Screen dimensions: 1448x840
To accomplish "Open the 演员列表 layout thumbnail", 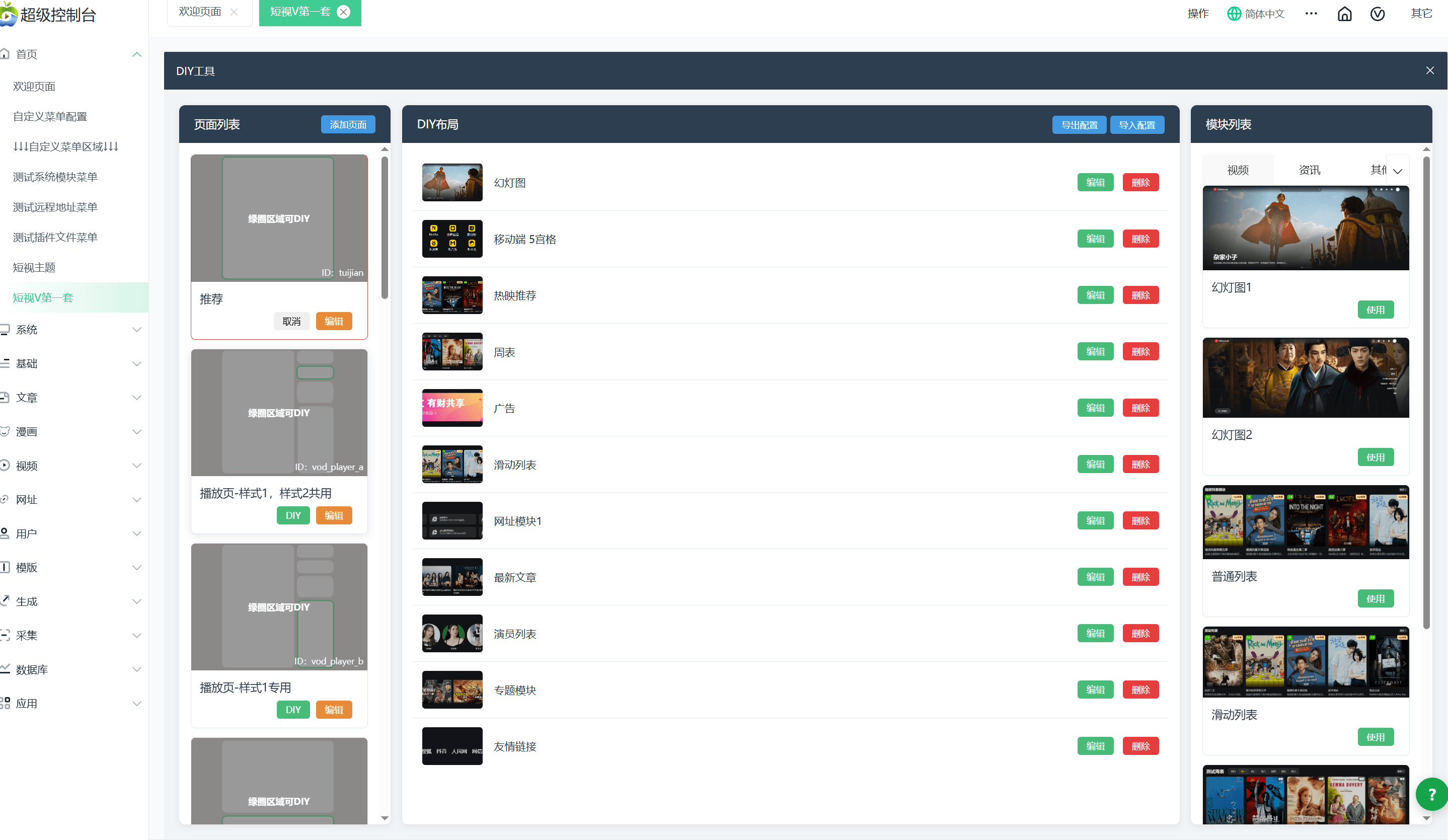I will coord(452,633).
